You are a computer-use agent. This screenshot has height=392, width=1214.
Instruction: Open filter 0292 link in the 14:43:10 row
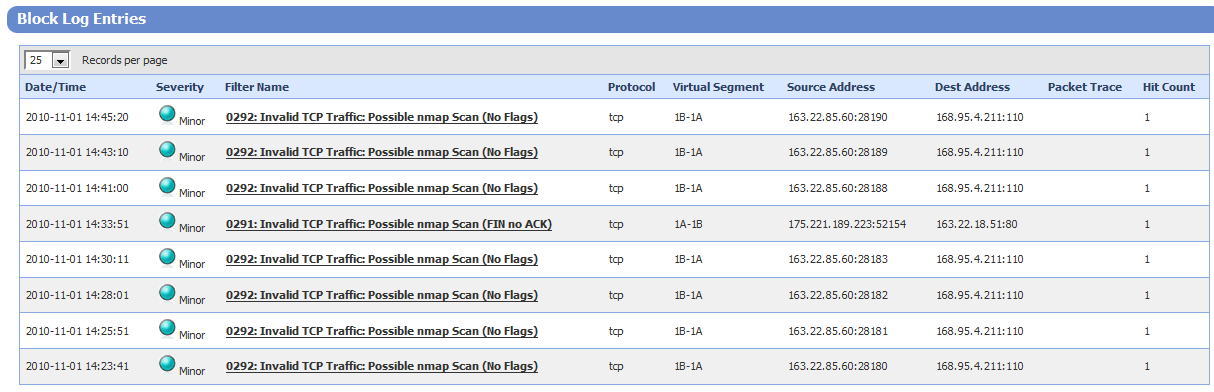[x=381, y=152]
